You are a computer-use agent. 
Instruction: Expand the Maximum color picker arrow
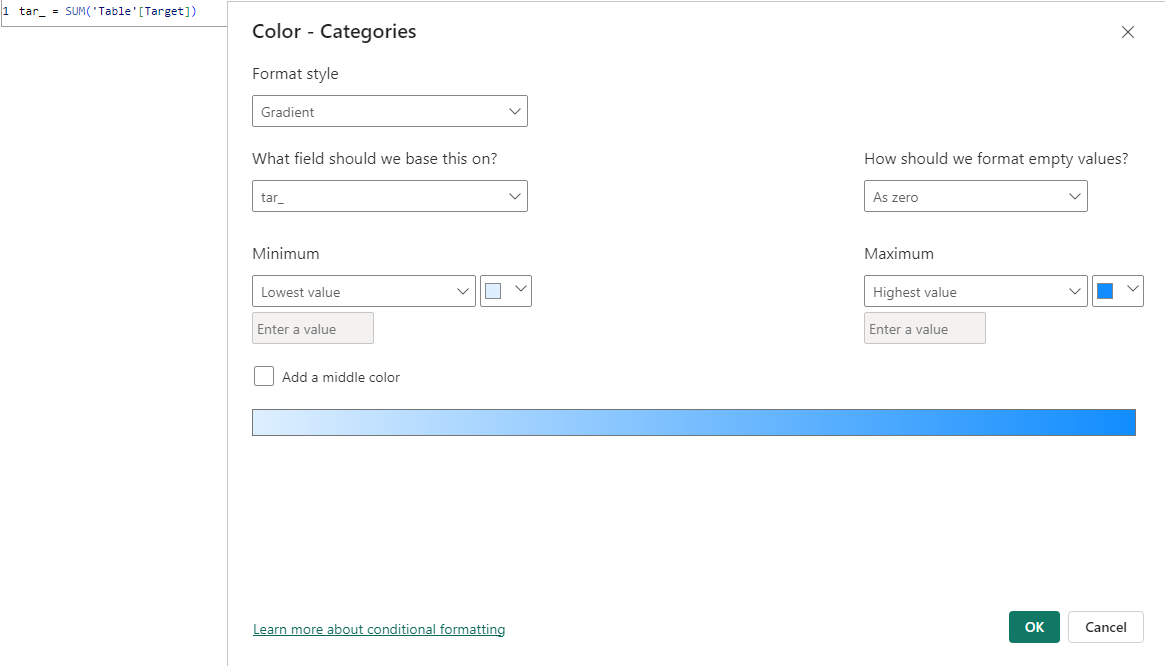[x=1132, y=290]
